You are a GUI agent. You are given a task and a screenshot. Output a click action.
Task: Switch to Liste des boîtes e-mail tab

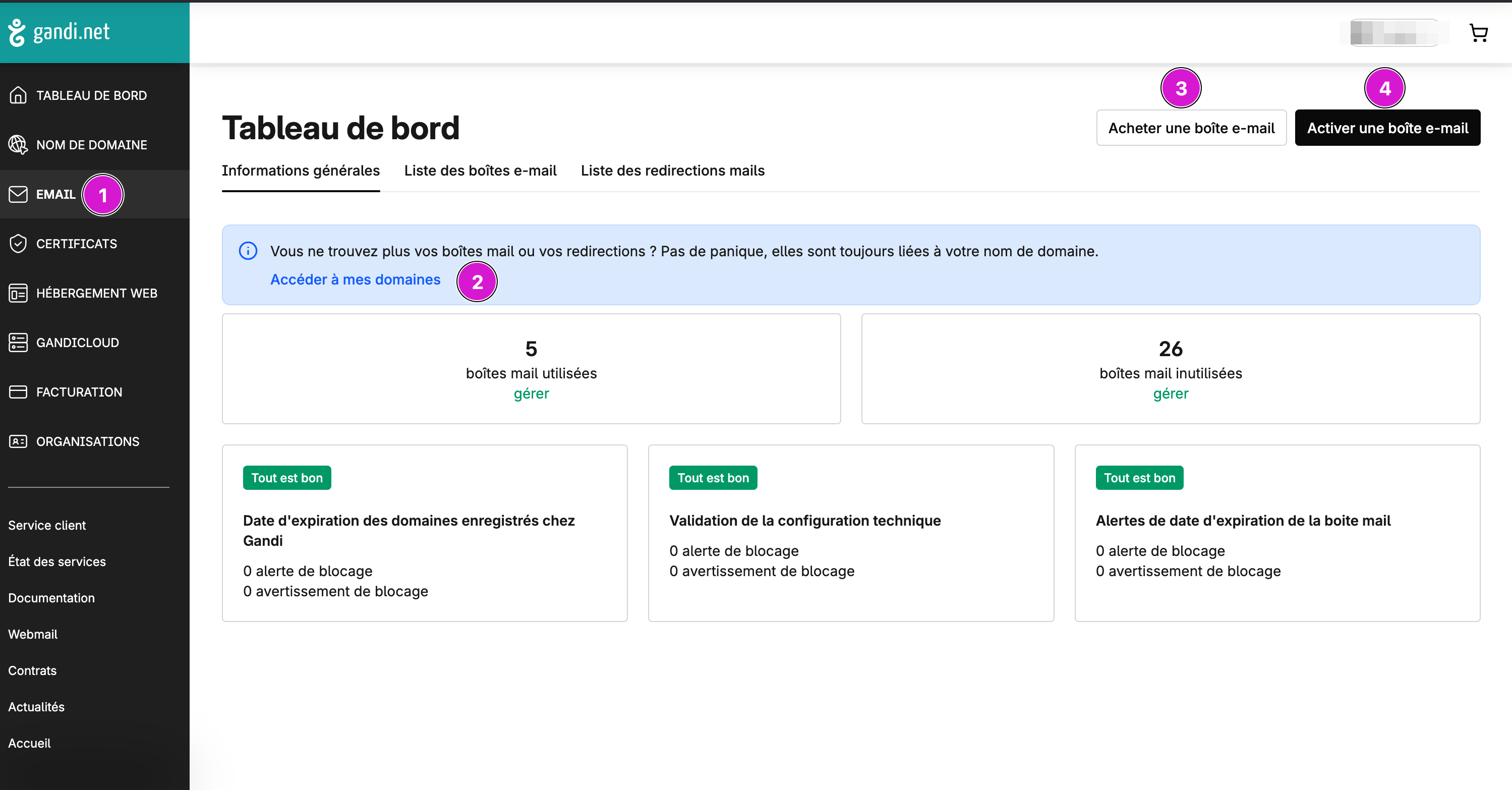point(480,171)
